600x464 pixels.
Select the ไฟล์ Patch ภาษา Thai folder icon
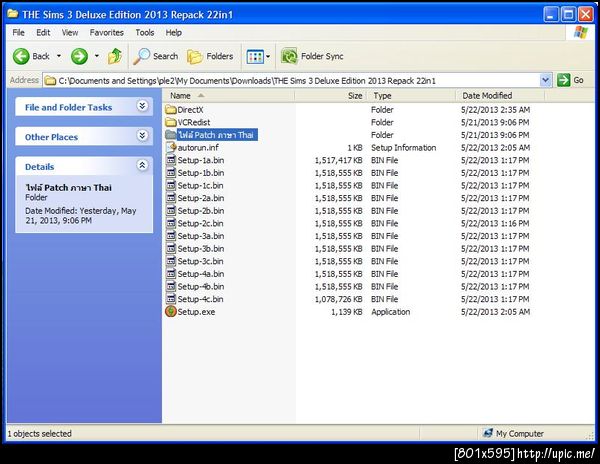[171, 135]
